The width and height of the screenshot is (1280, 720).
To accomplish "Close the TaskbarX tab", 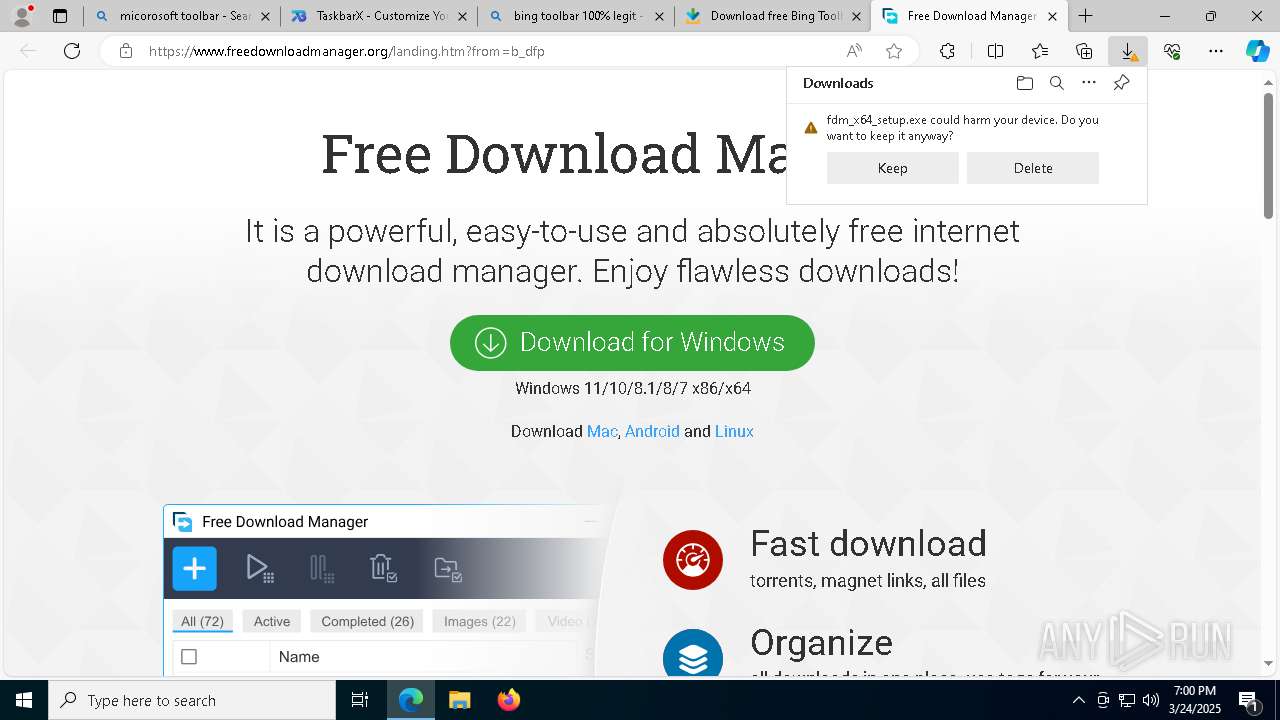I will 462,16.
